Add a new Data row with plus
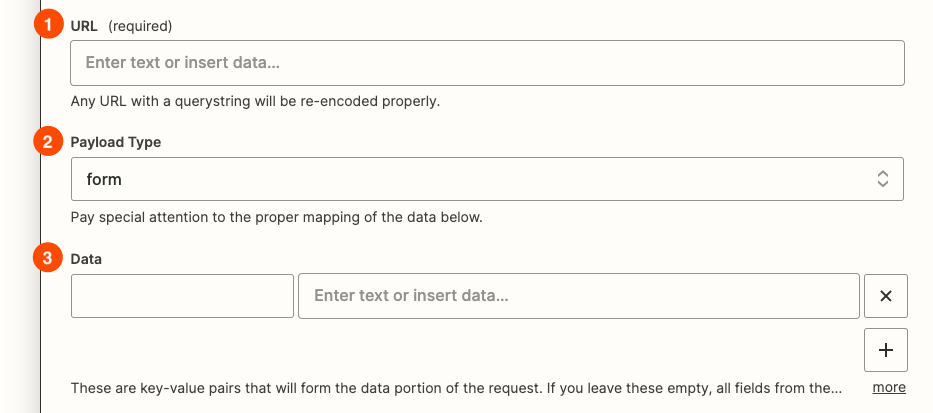Screen dimensions: 933x413 click(x=885, y=350)
